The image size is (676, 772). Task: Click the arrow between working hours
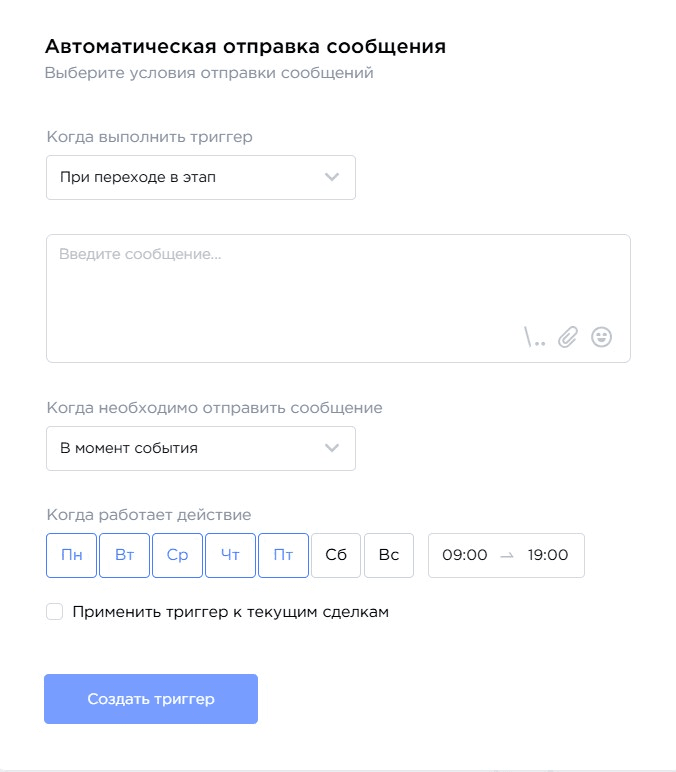[506, 555]
